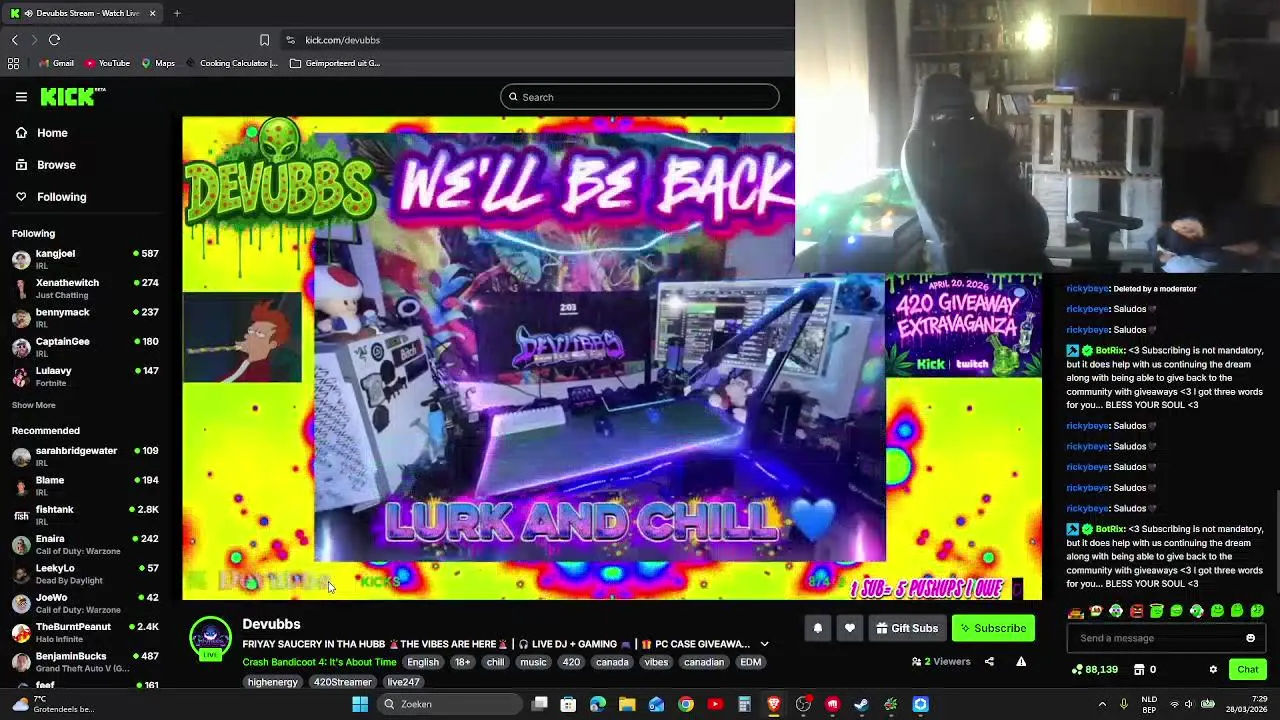Open chat settings gear

(1213, 669)
